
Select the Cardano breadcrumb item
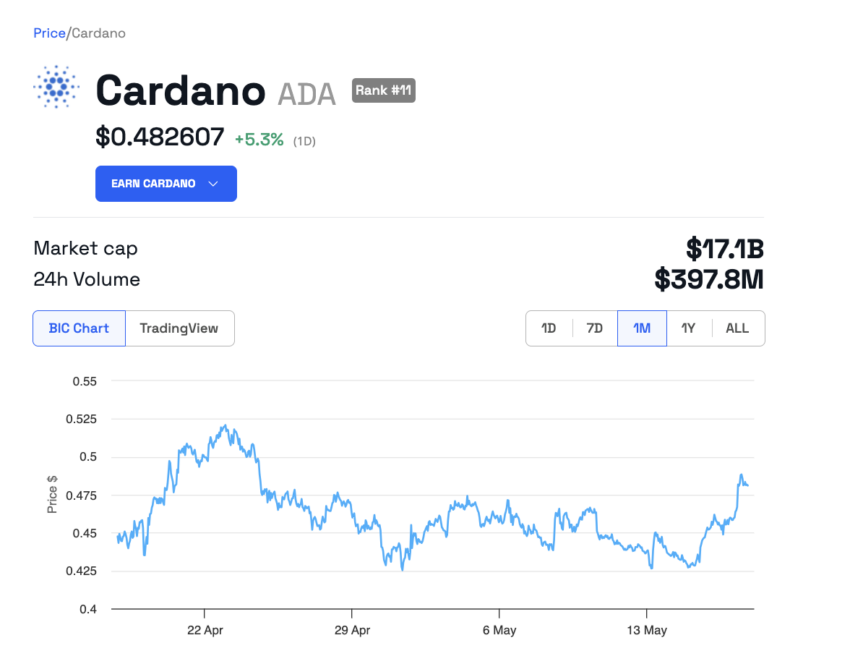100,33
